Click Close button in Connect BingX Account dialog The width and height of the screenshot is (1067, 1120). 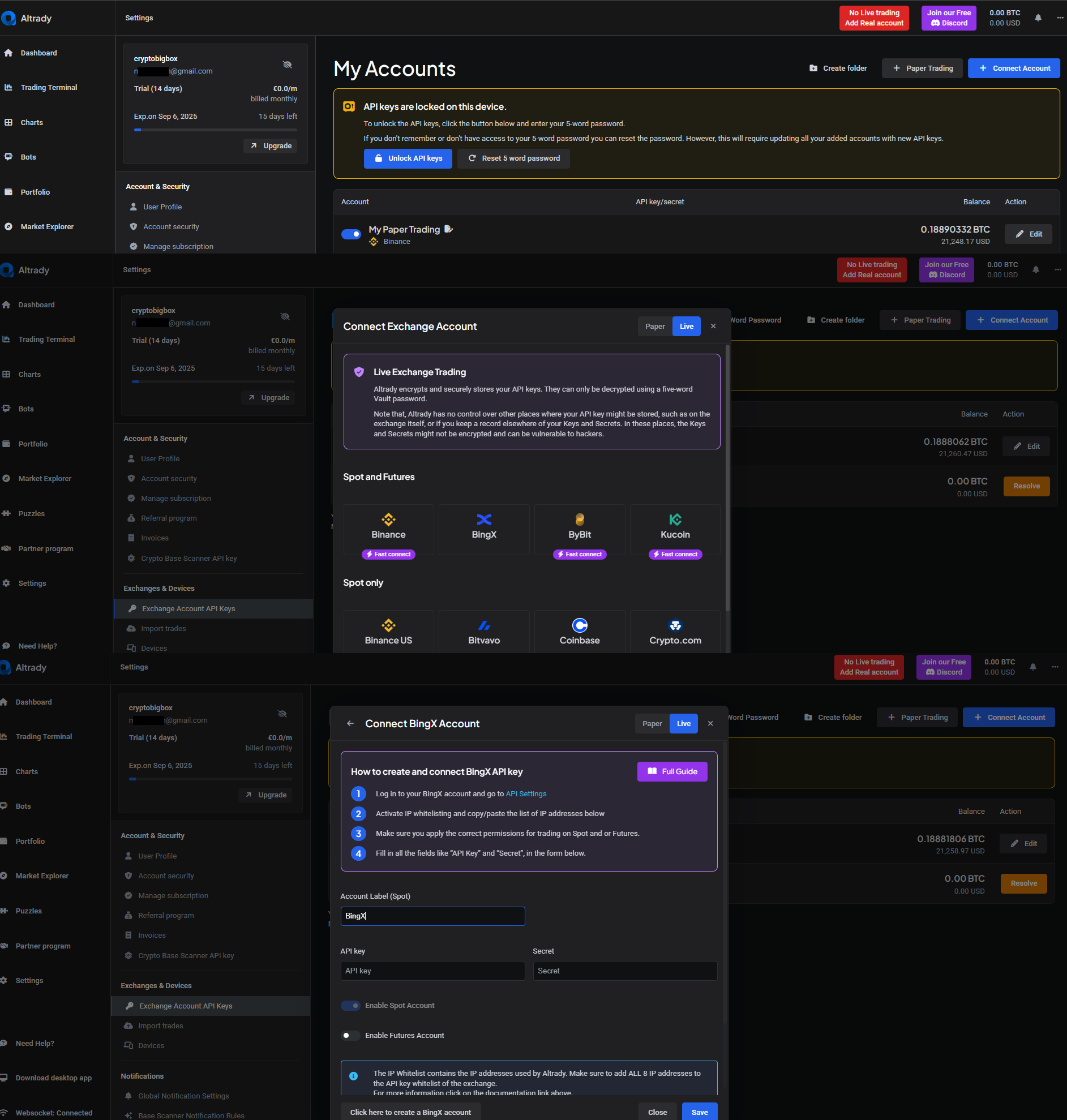pos(658,1113)
